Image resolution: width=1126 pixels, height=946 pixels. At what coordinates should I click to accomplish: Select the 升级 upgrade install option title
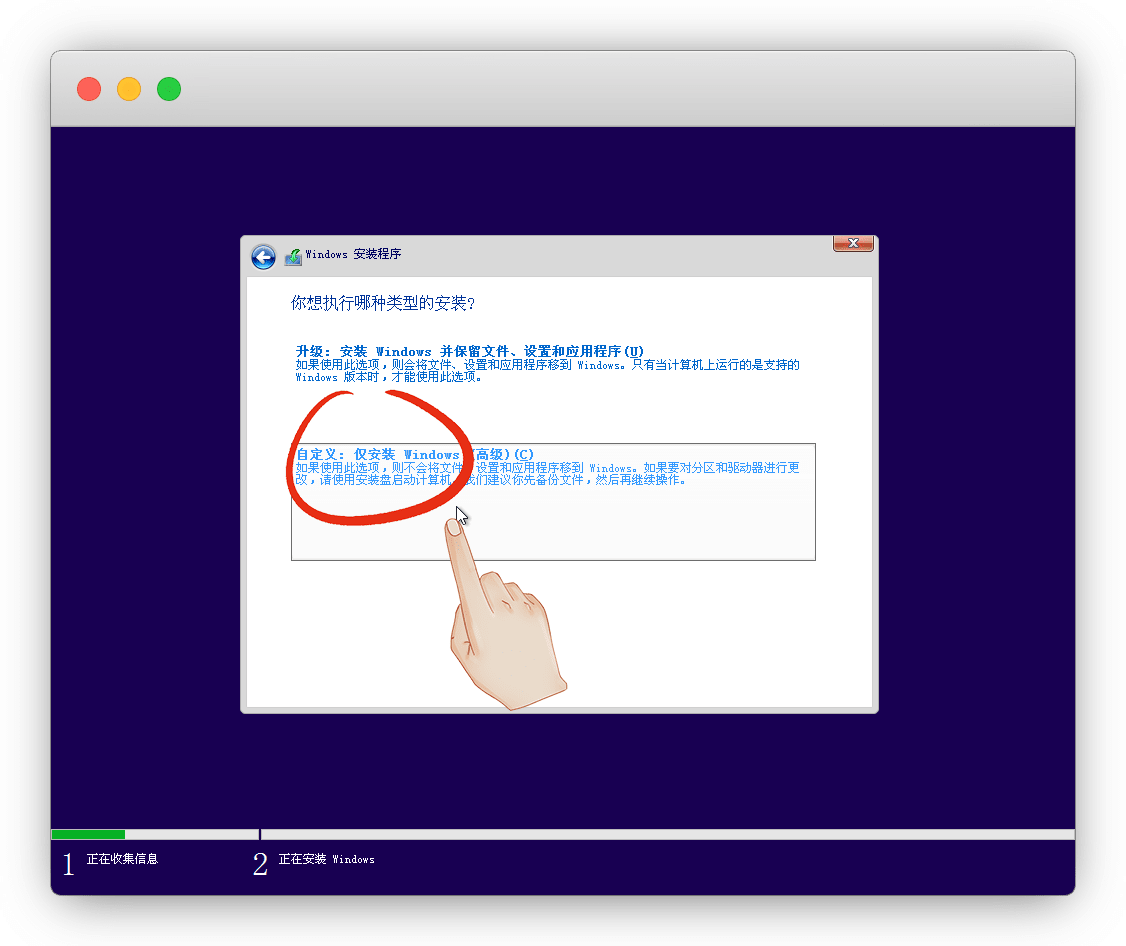pos(469,351)
